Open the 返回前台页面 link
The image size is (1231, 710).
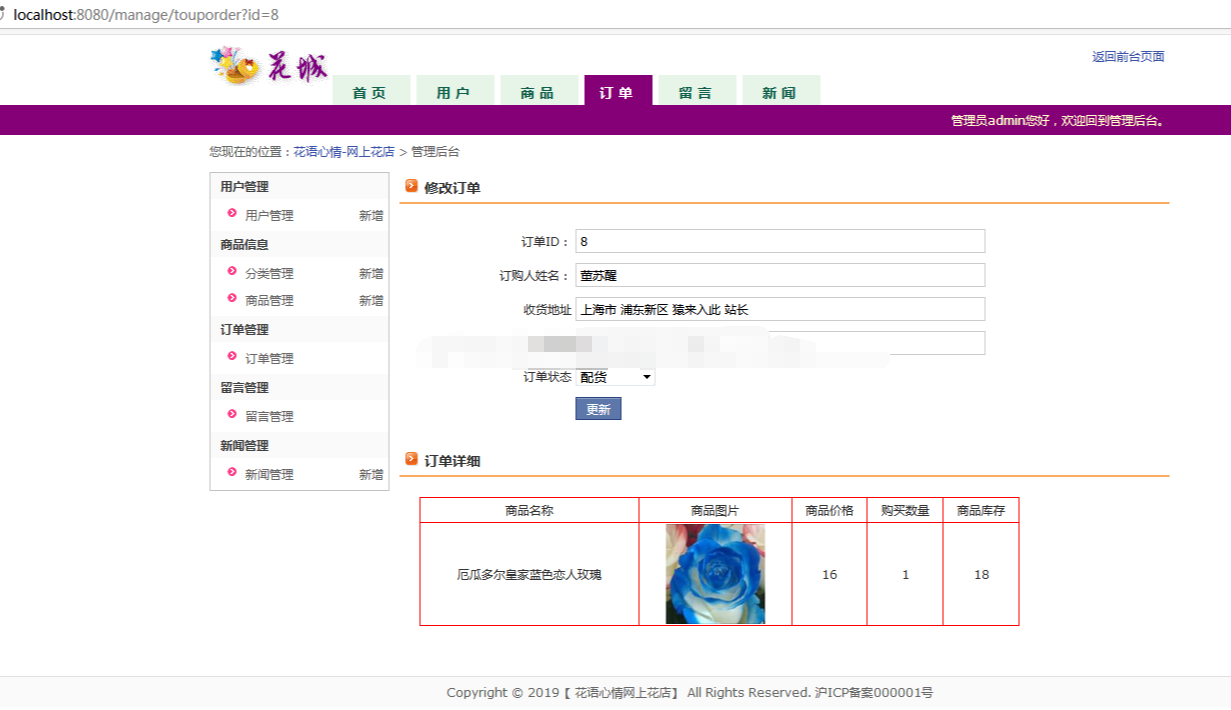[1128, 57]
